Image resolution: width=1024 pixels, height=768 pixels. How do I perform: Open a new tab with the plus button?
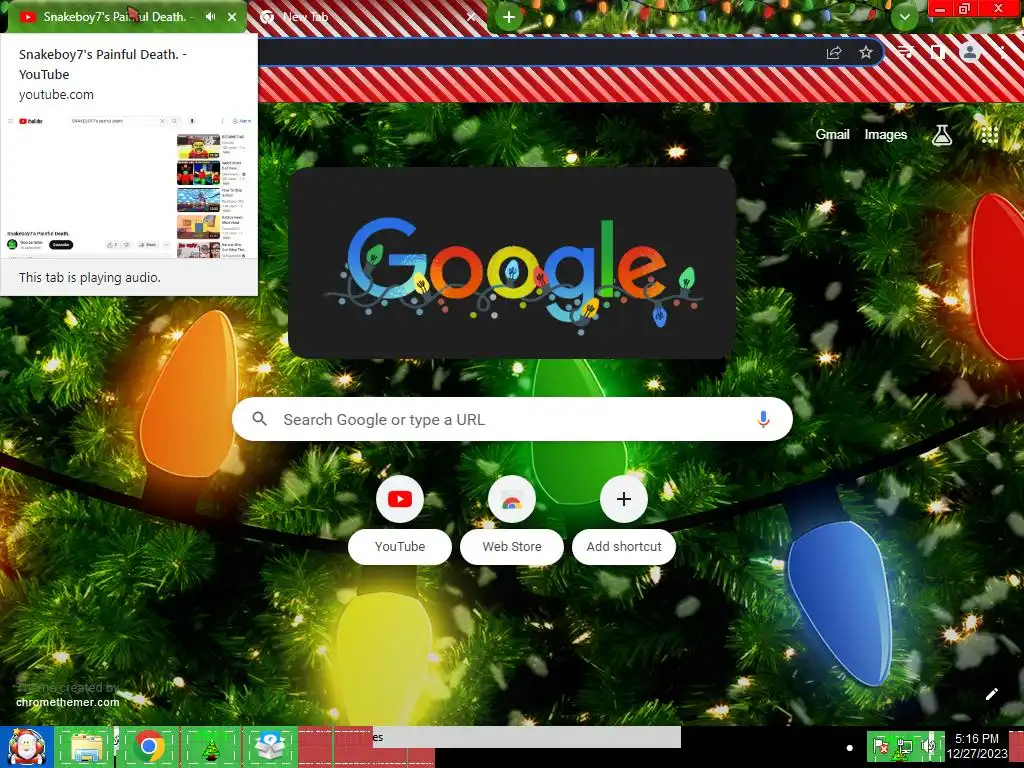509,17
